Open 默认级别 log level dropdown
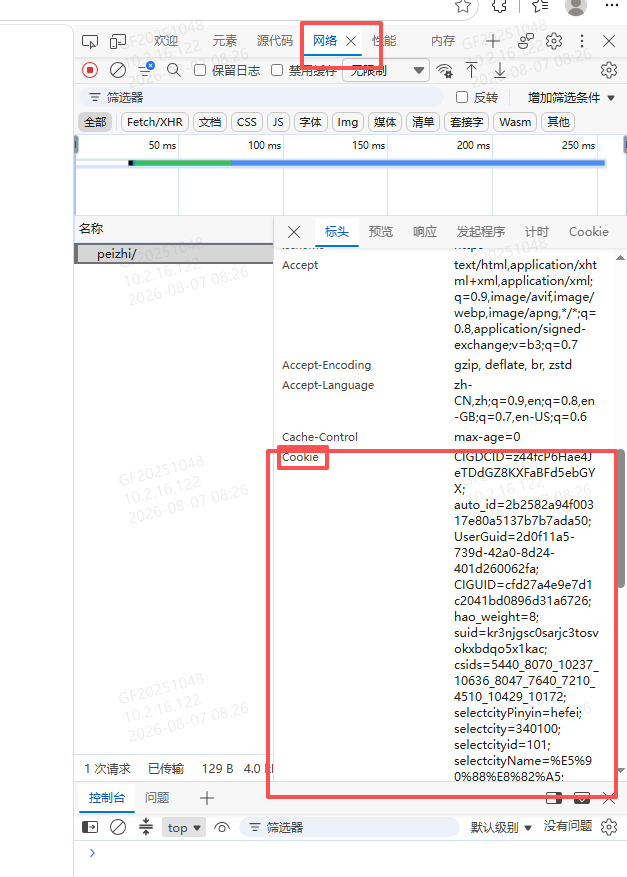The width and height of the screenshot is (627, 877). [501, 827]
